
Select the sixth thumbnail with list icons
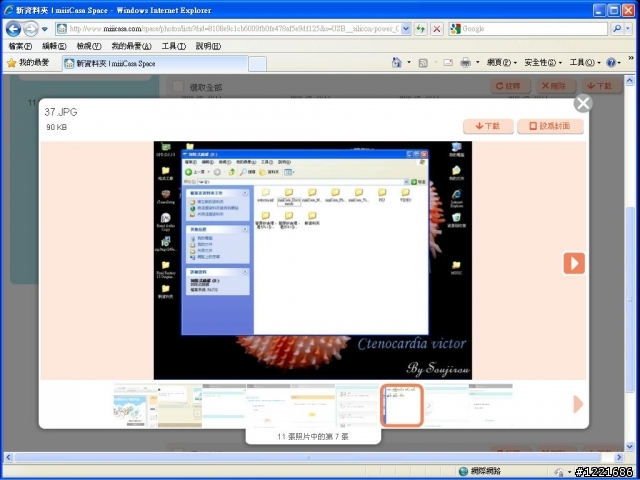(x=358, y=405)
